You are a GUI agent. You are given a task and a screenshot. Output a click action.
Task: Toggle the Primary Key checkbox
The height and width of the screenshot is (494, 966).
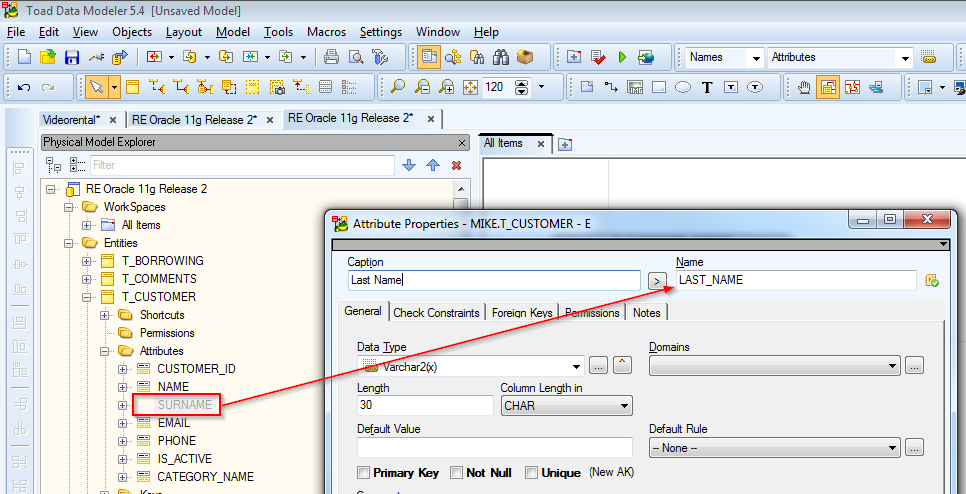pos(363,472)
